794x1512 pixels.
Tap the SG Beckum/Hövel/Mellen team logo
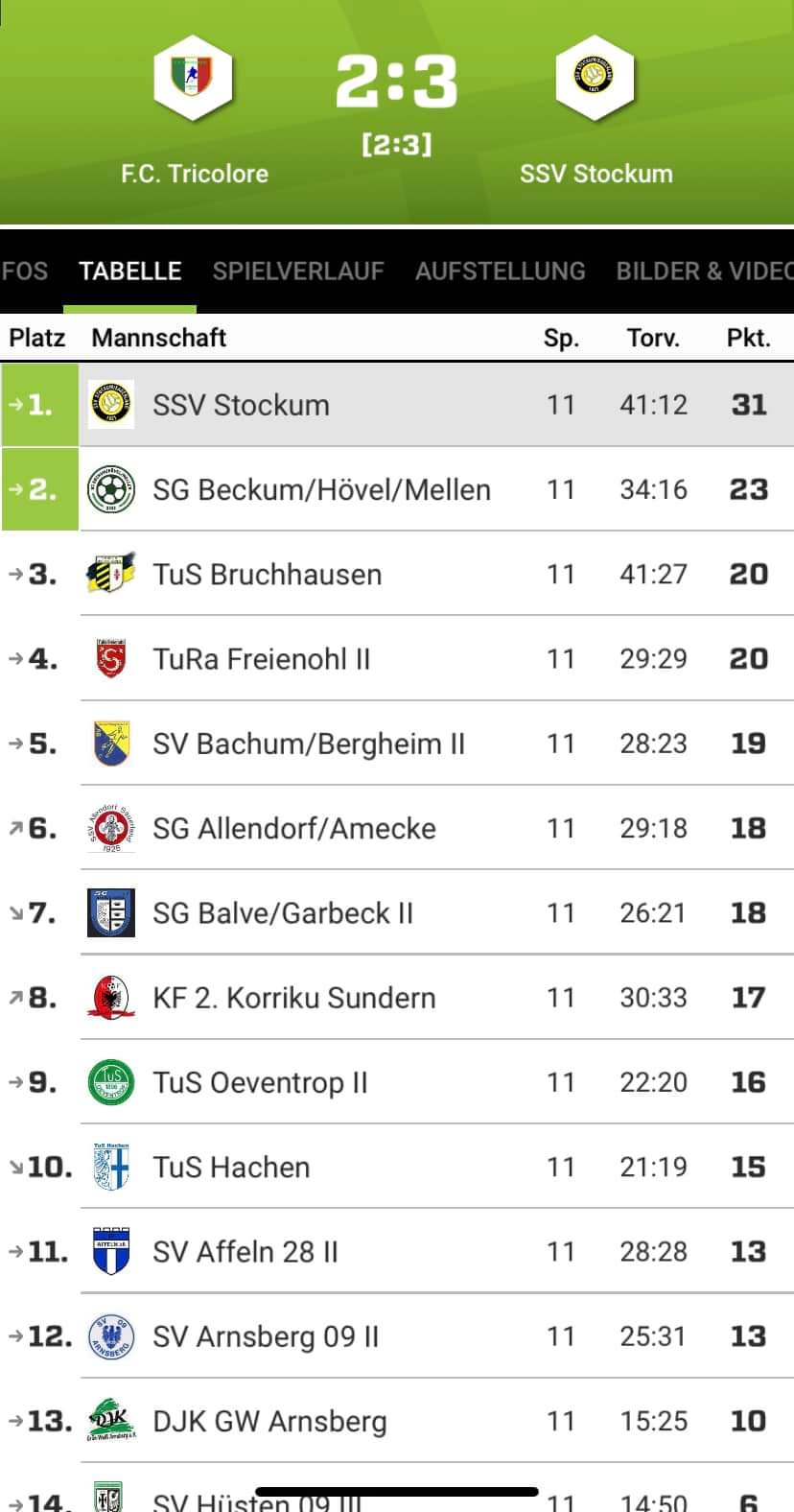click(x=110, y=489)
